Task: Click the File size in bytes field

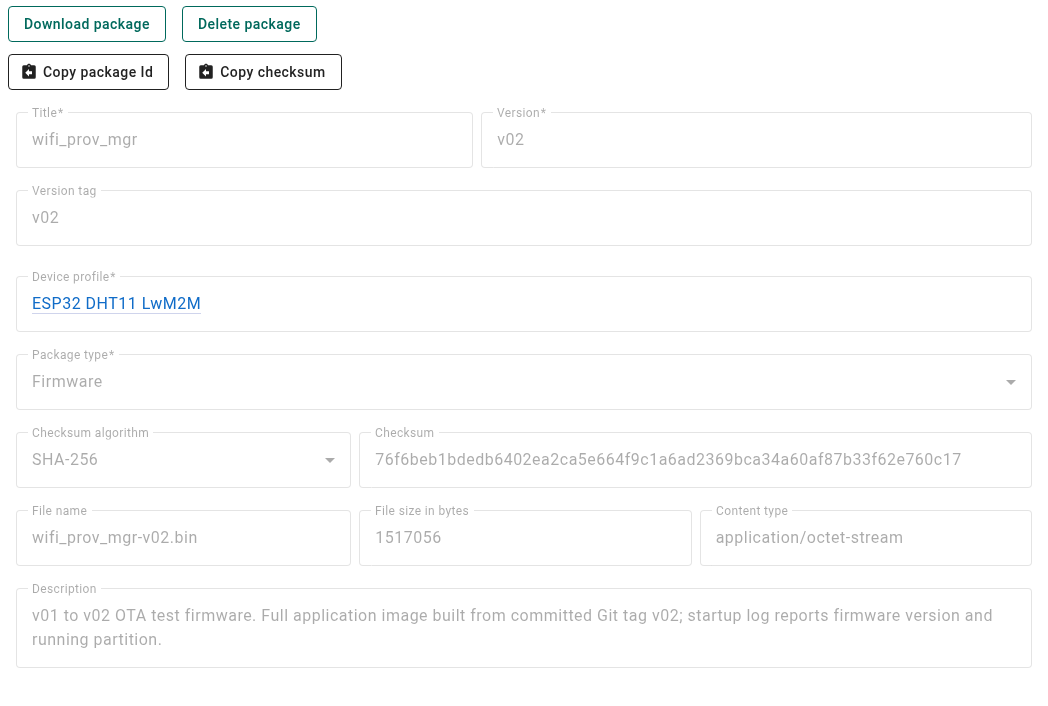Action: (x=525, y=538)
